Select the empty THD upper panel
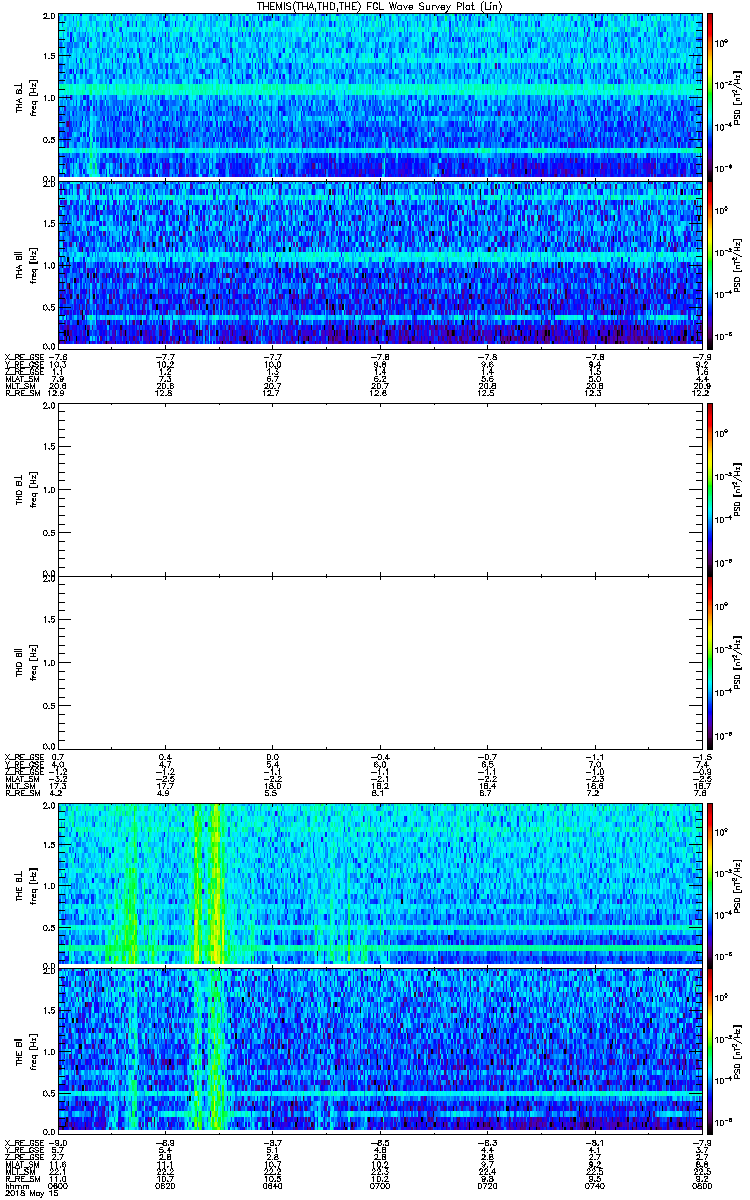Screen dimensions: 750x1200 point(380,490)
